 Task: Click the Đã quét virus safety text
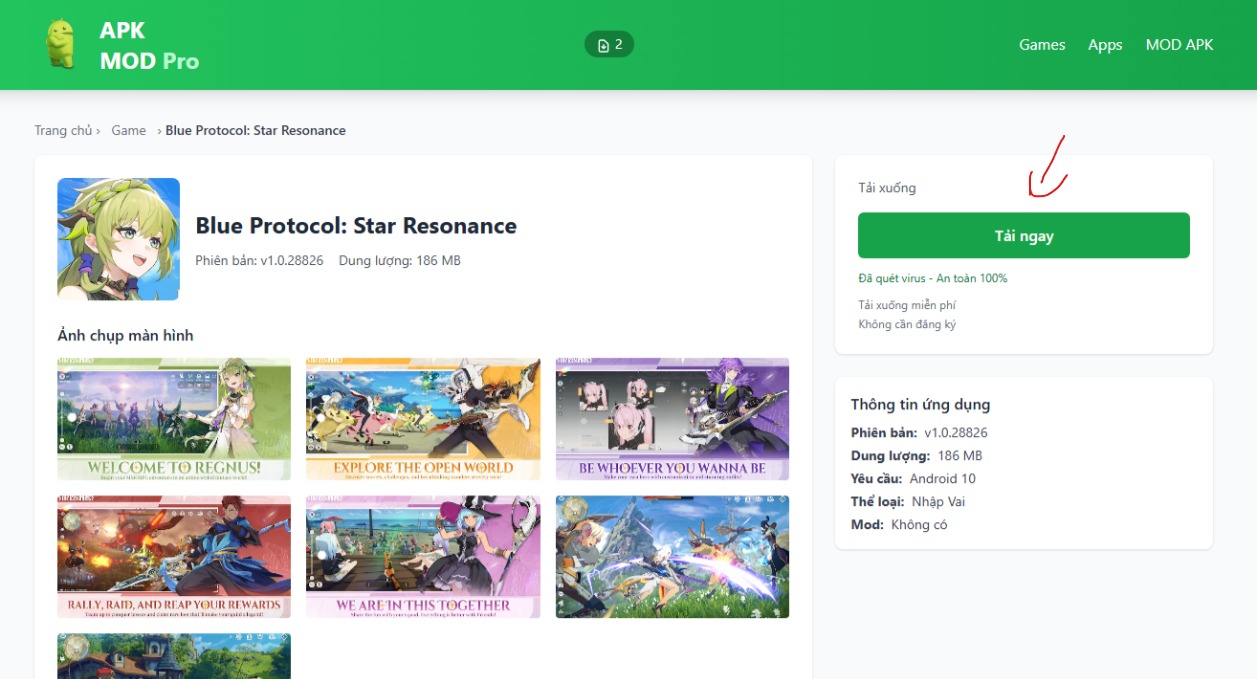pos(932,278)
